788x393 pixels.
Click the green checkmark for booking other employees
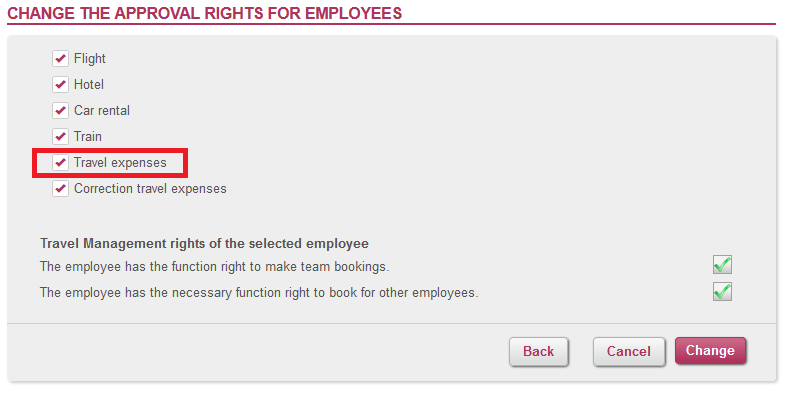(x=722, y=291)
